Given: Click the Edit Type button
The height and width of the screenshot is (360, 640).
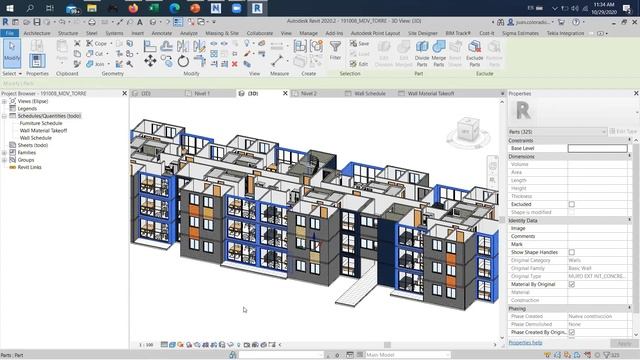Looking at the screenshot, I should pyautogui.click(x=623, y=131).
